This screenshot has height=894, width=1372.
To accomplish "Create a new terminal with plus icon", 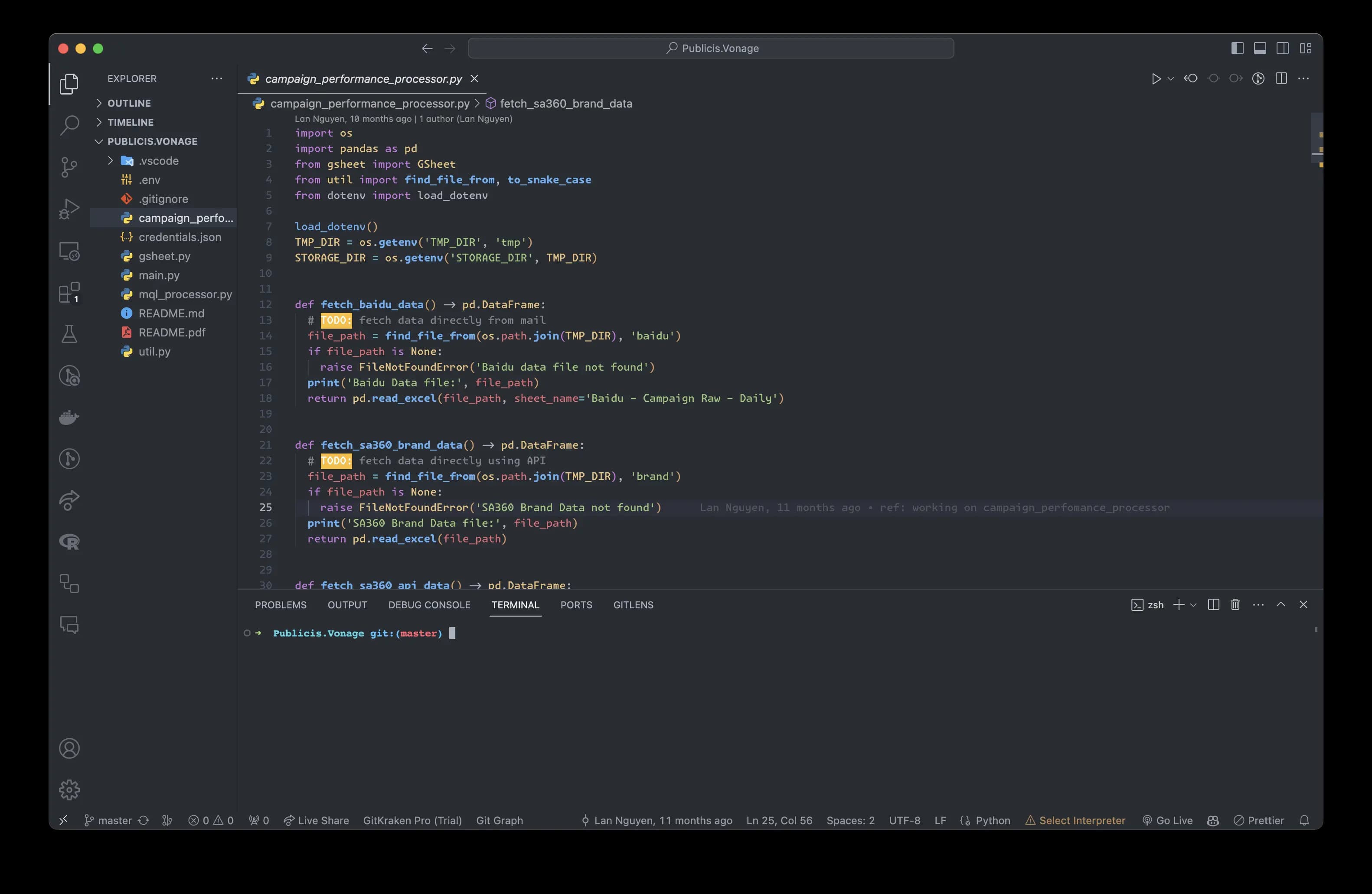I will point(1179,605).
